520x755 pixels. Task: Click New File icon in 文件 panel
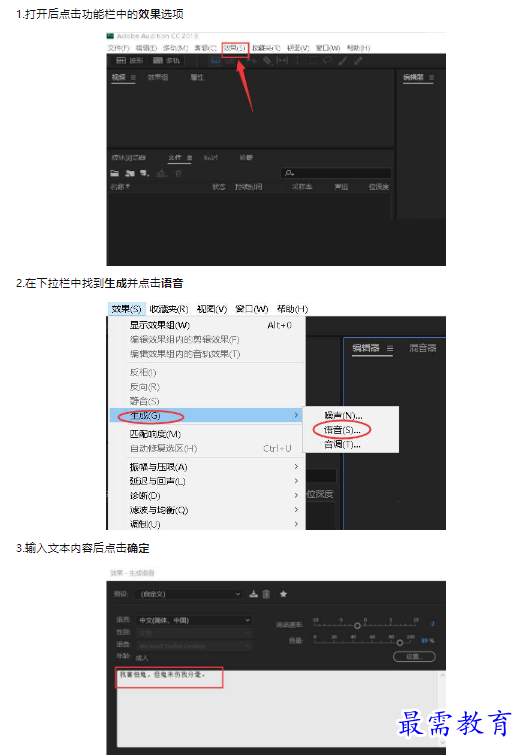coord(144,173)
